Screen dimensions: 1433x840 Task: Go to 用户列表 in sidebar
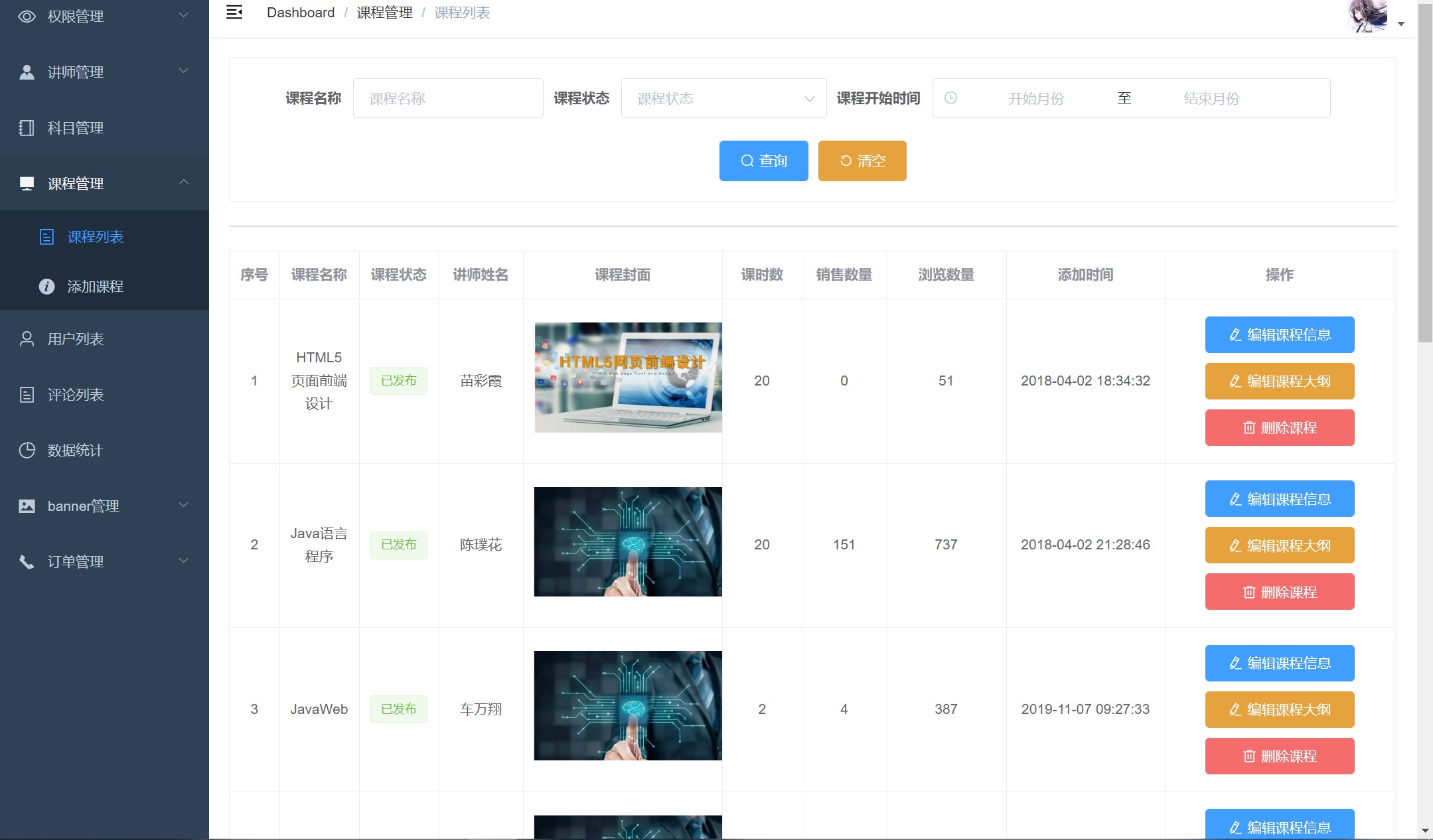(76, 339)
